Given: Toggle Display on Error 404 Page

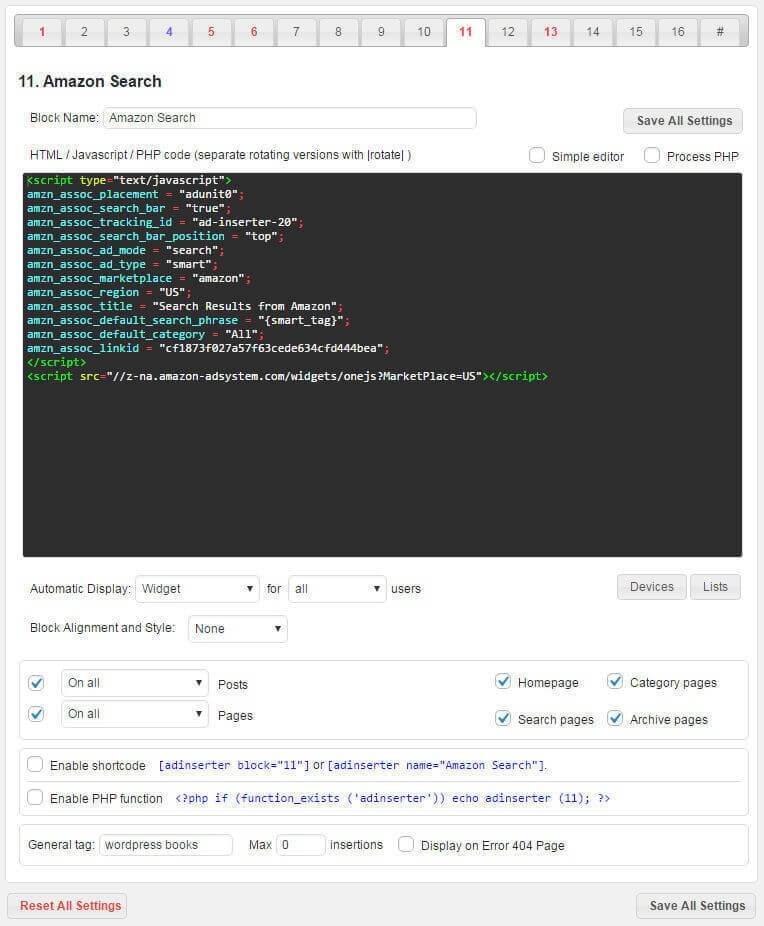Looking at the screenshot, I should pos(406,845).
